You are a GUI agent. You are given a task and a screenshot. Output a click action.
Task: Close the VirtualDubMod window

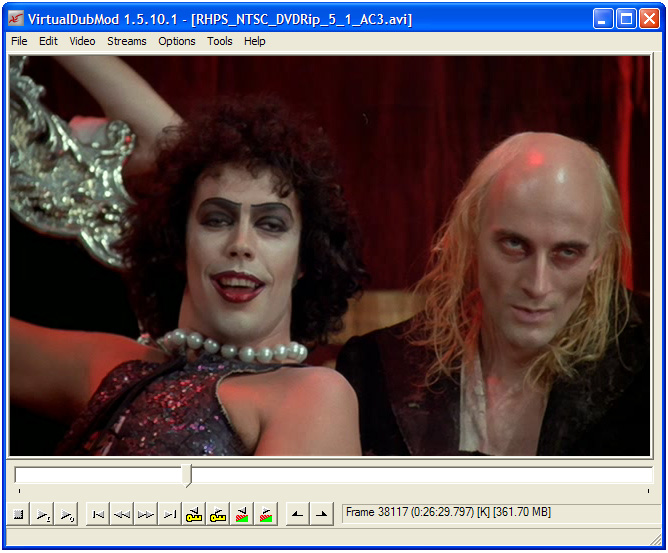(x=649, y=19)
